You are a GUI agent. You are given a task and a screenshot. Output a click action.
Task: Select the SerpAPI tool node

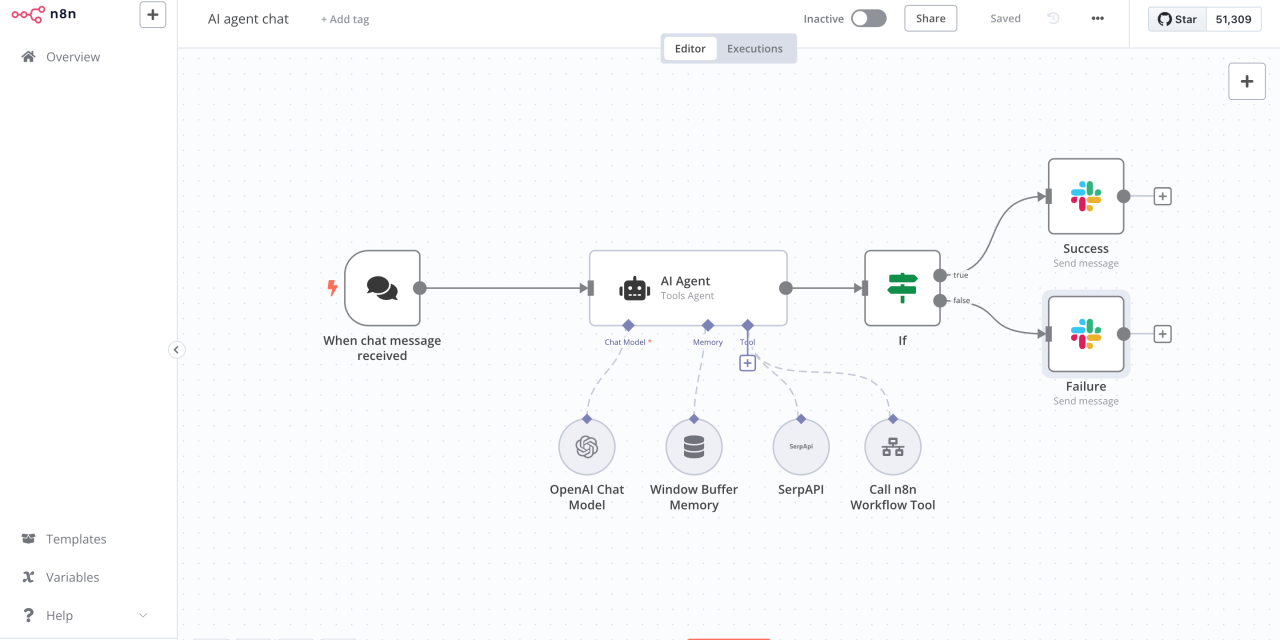point(800,446)
